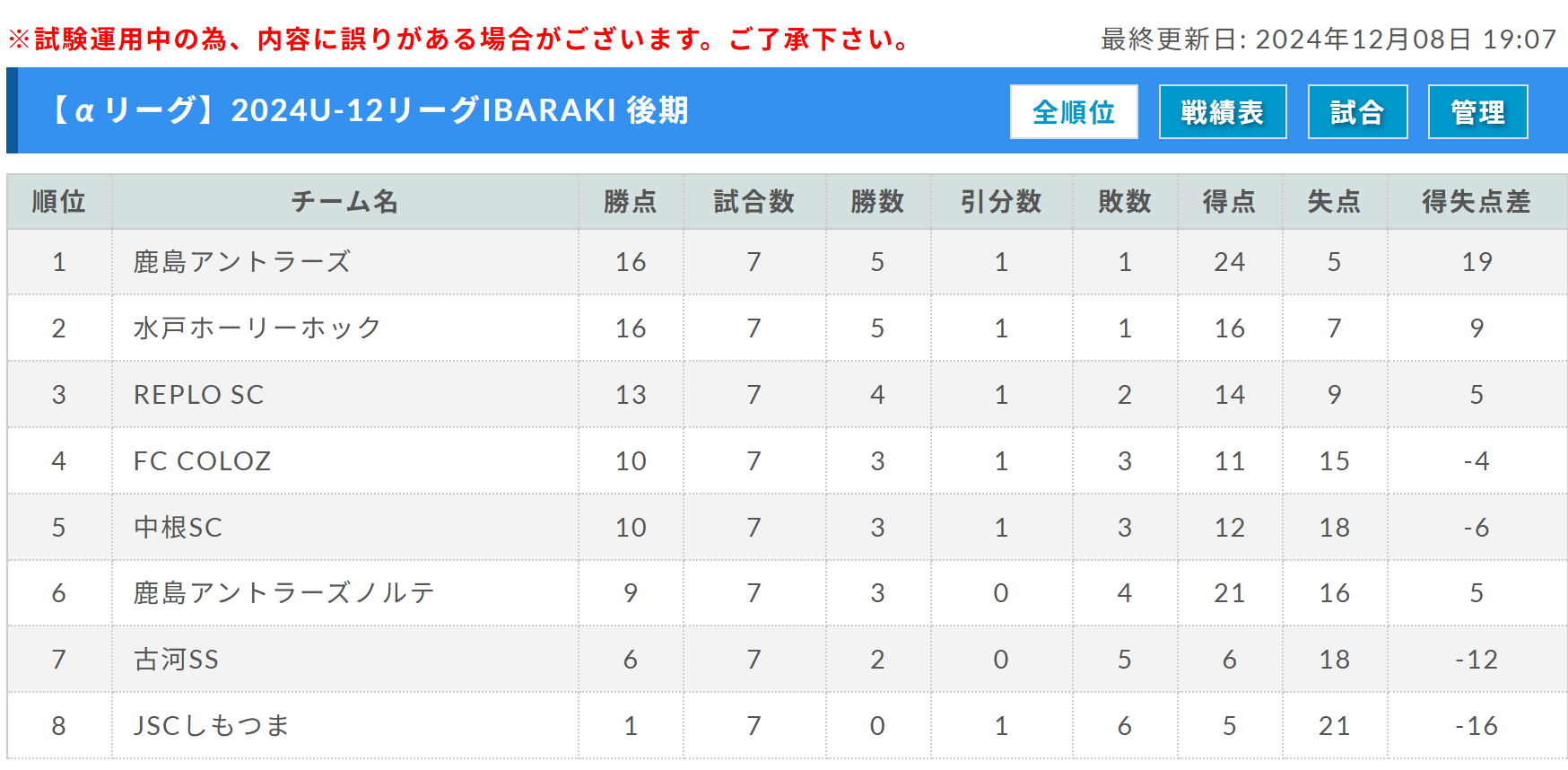Select the team 水戸ホーリーホック
The width and height of the screenshot is (1568, 770).
point(257,328)
